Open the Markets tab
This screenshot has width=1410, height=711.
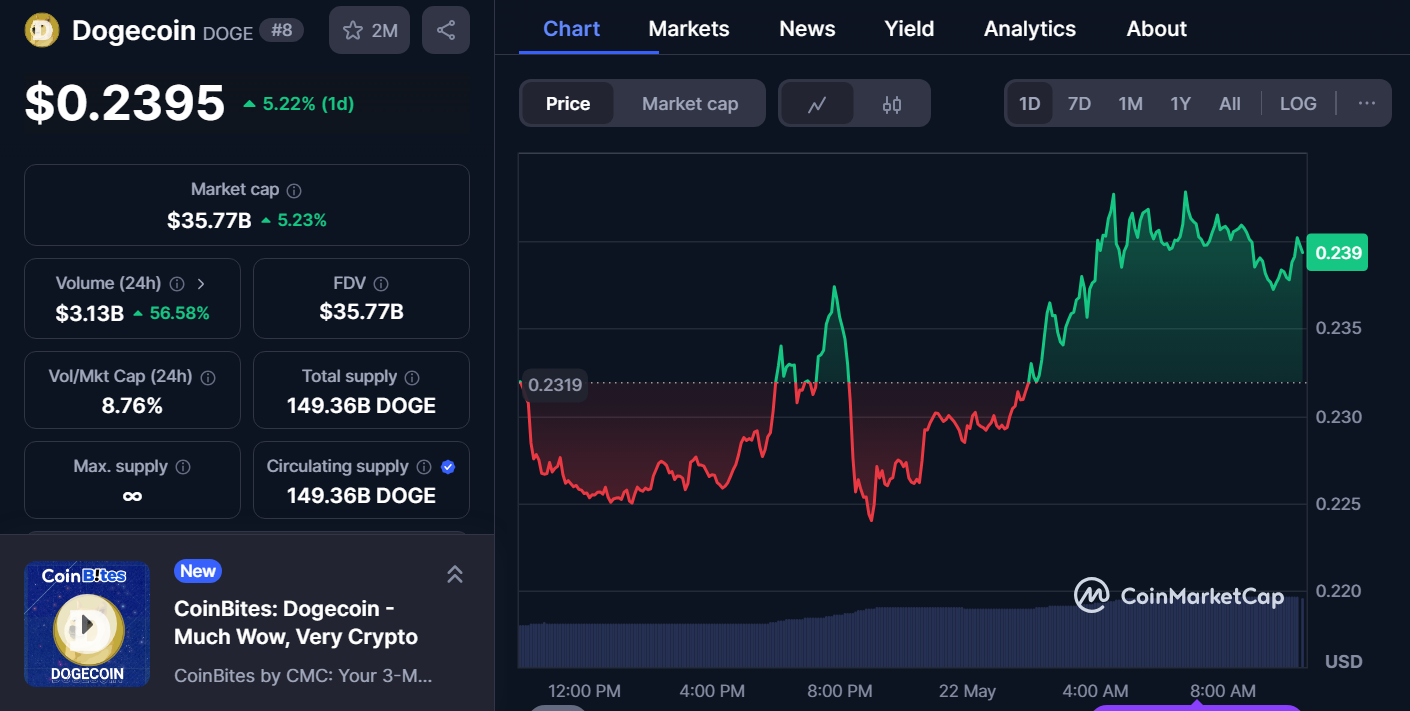tap(689, 29)
